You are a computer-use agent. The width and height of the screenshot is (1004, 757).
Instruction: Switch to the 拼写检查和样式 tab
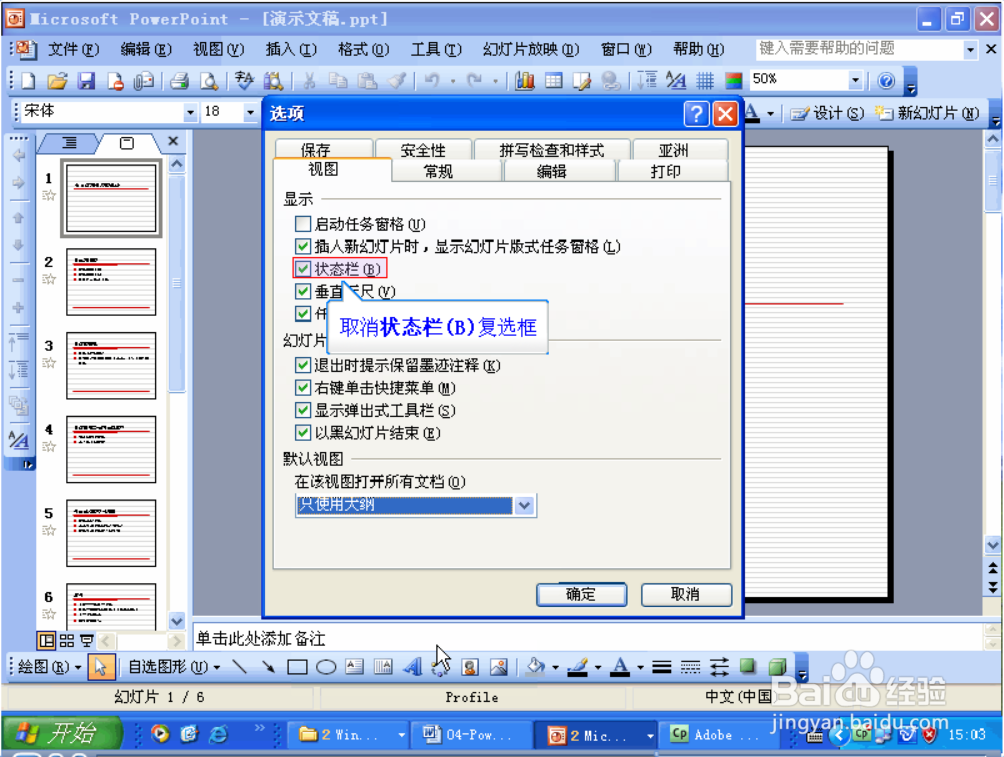pyautogui.click(x=551, y=150)
